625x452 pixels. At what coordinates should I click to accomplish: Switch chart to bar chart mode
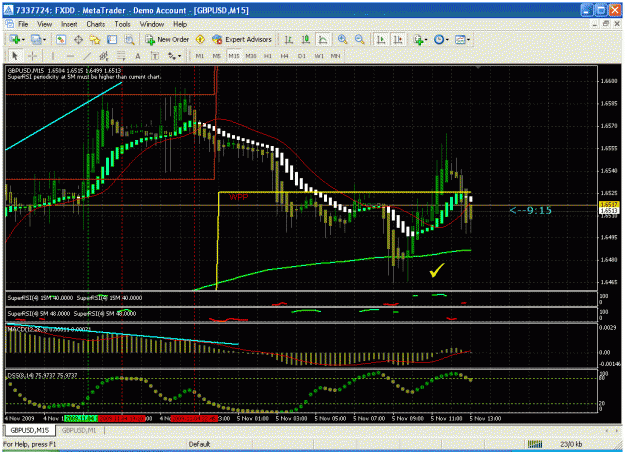pyautogui.click(x=288, y=39)
